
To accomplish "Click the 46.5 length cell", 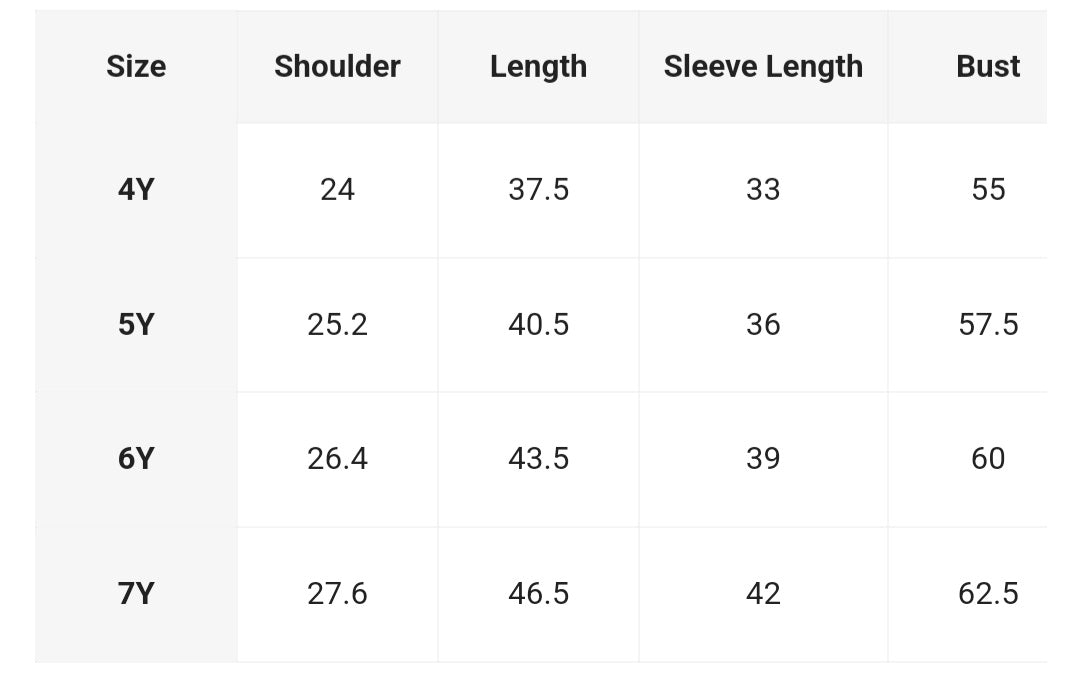I will click(x=538, y=593).
